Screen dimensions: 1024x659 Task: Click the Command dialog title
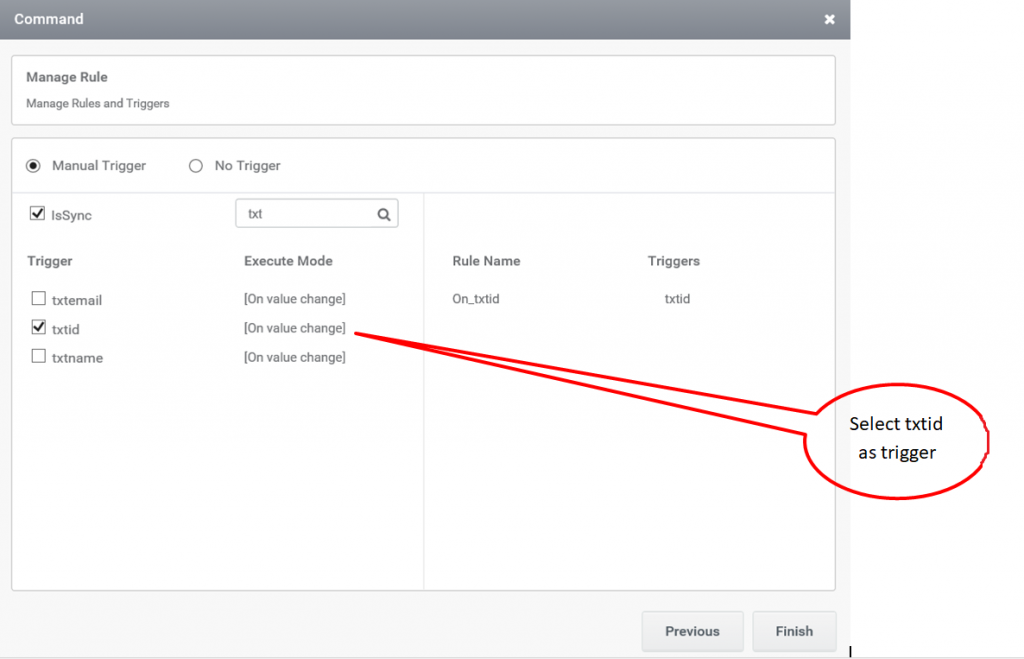click(49, 19)
